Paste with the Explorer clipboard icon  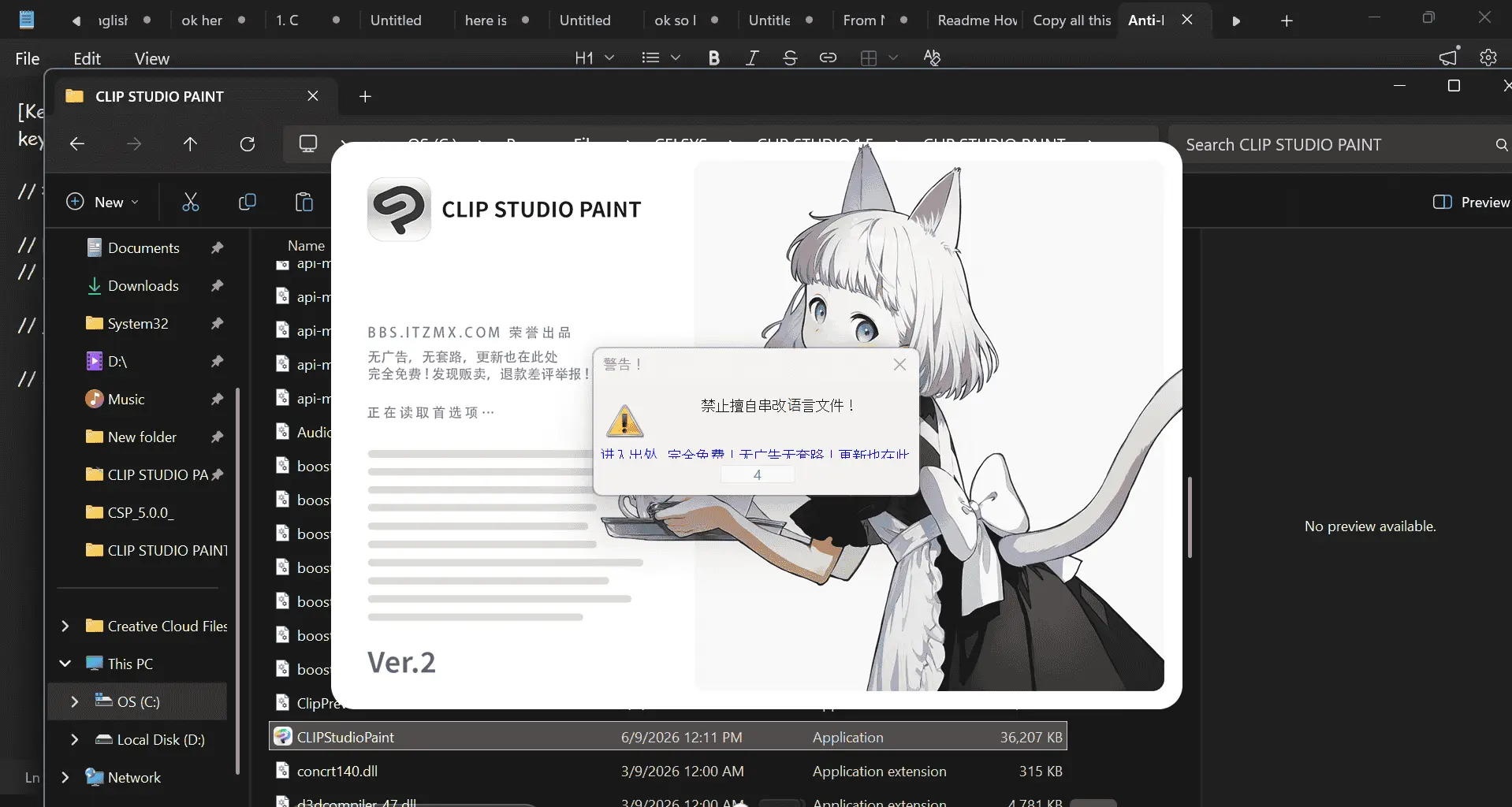(304, 202)
